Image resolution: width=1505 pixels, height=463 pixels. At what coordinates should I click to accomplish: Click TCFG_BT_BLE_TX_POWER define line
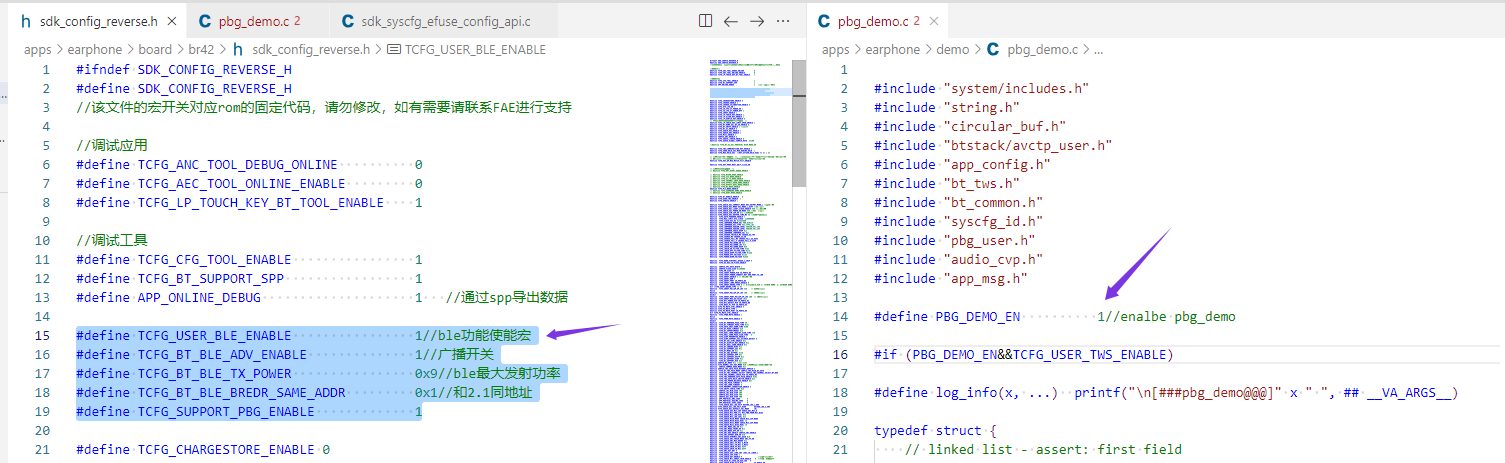coord(322,373)
